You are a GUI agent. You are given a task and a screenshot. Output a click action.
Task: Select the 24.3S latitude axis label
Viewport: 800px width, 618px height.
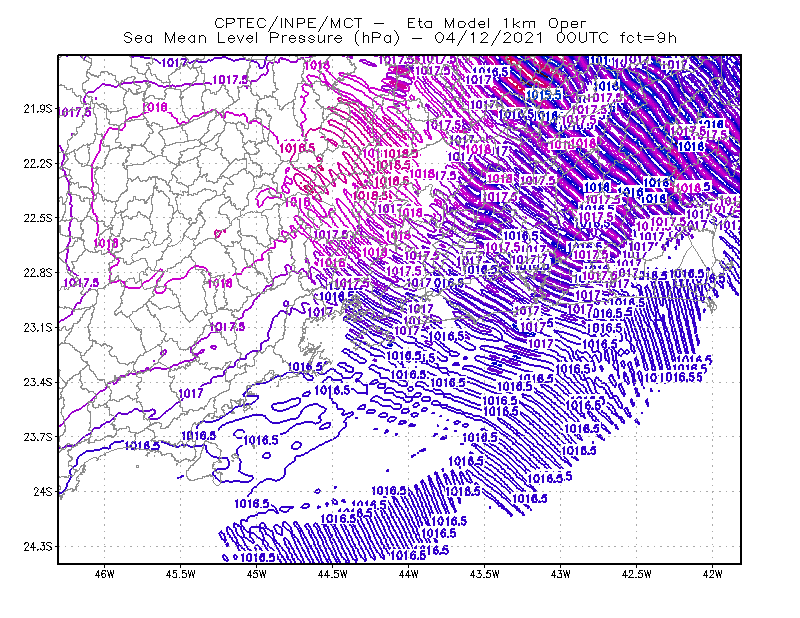click(38, 547)
